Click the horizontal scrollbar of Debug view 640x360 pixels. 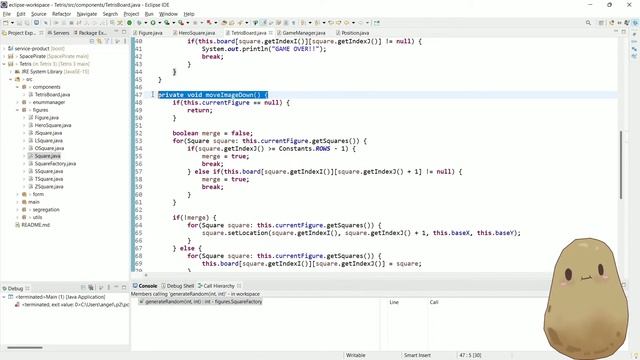pos(25,348)
